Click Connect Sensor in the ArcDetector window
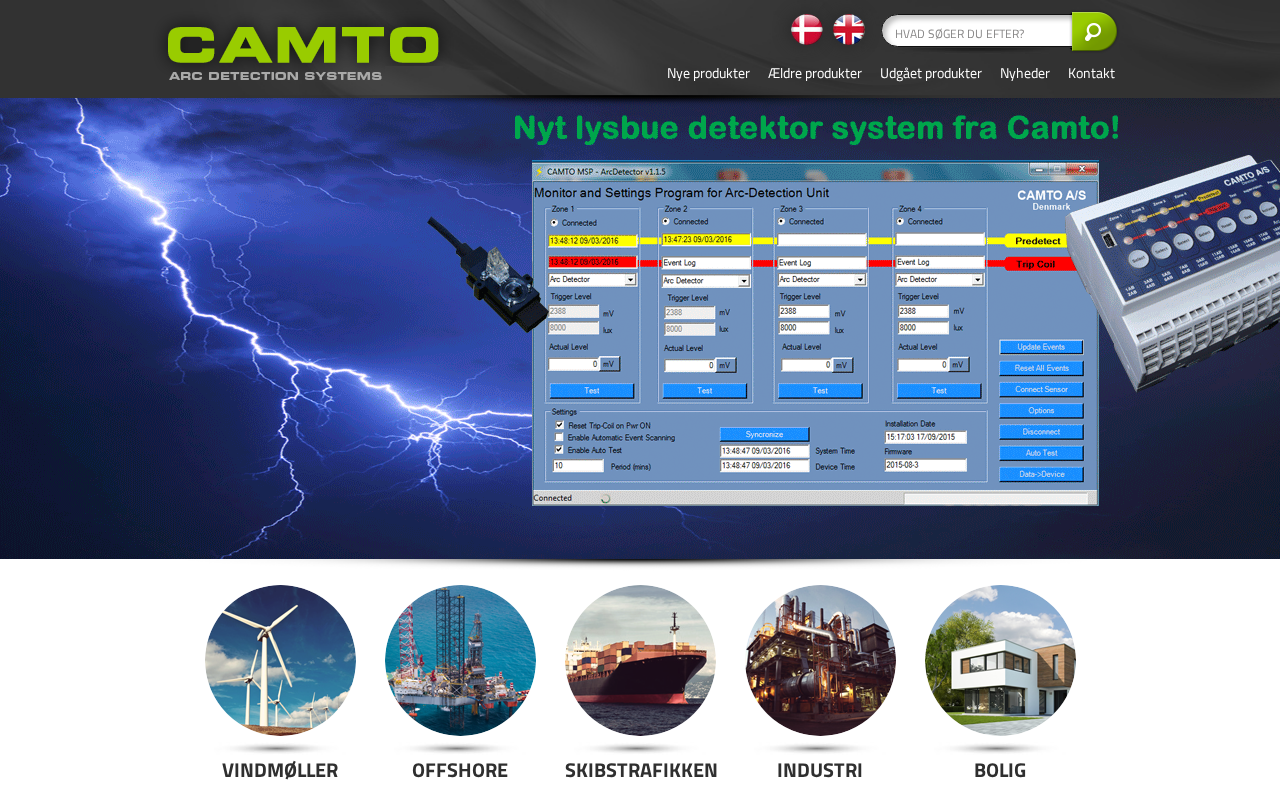The height and width of the screenshot is (800, 1280). [x=1041, y=389]
